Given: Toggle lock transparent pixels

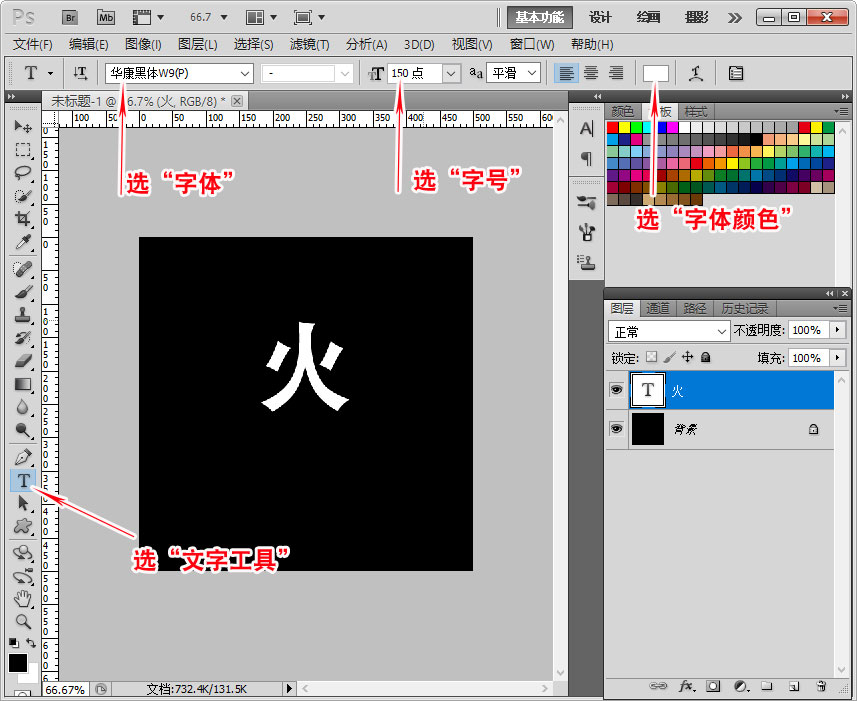Looking at the screenshot, I should pos(651,357).
